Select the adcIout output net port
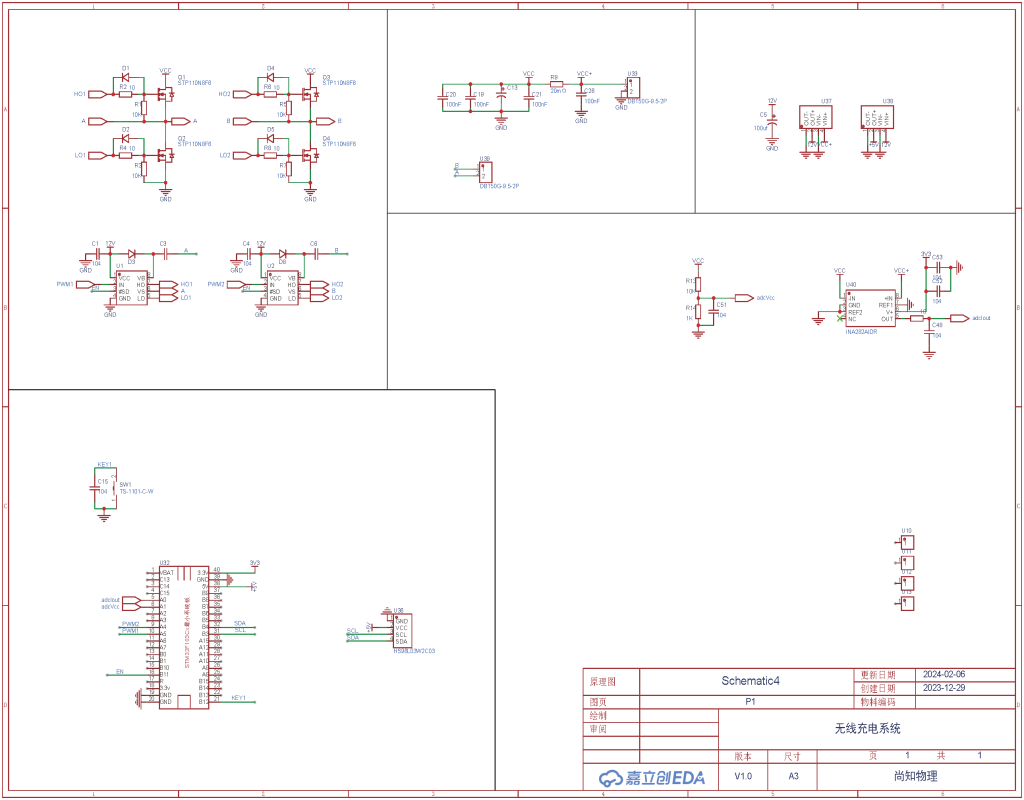Image resolution: width=1024 pixels, height=800 pixels. click(958, 318)
